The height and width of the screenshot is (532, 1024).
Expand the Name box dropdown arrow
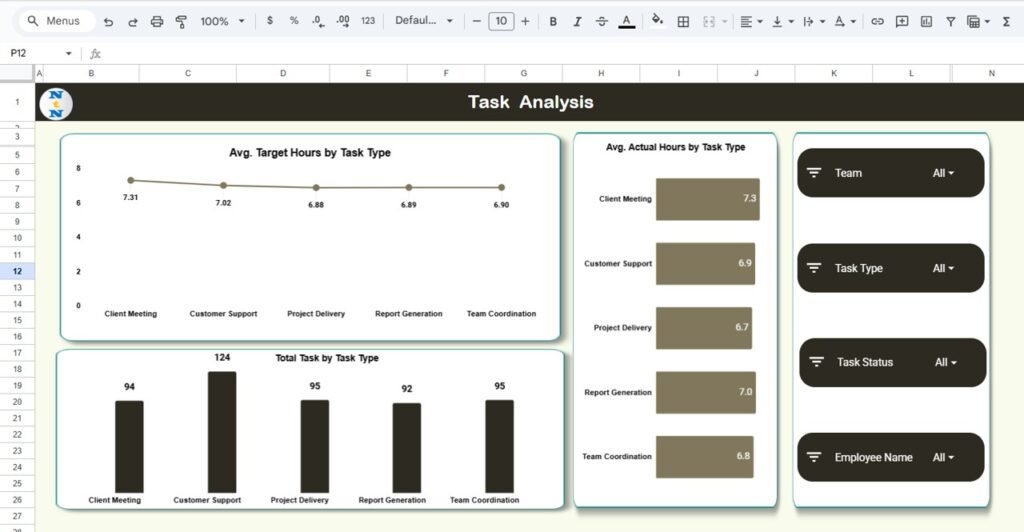(69, 54)
